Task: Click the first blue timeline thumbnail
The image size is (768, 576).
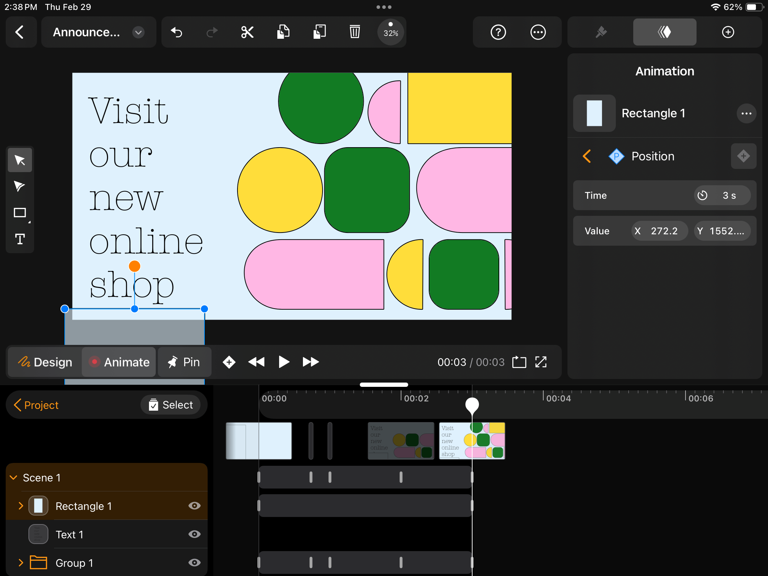Action: [x=259, y=441]
